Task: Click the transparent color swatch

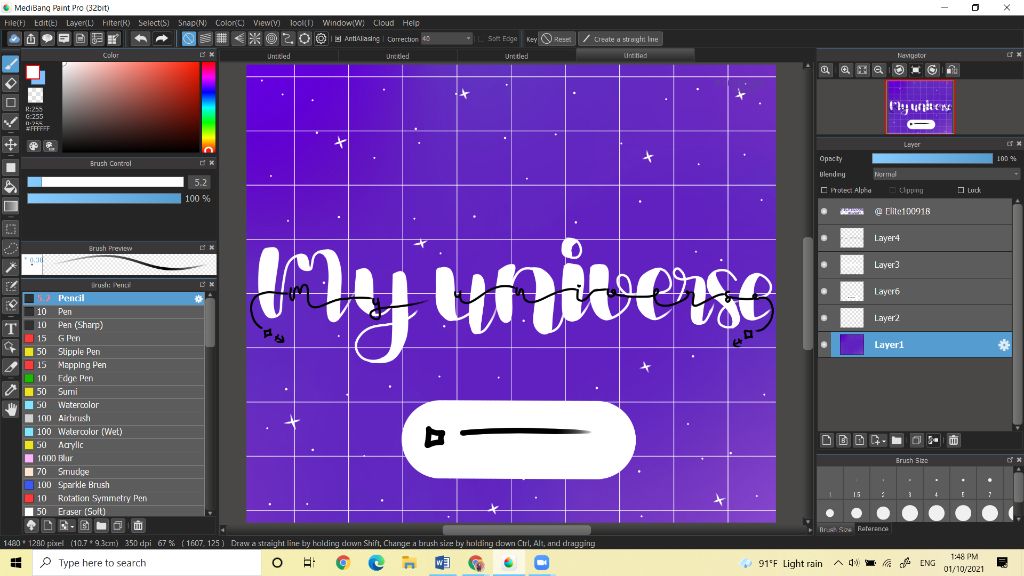Action: [x=35, y=96]
